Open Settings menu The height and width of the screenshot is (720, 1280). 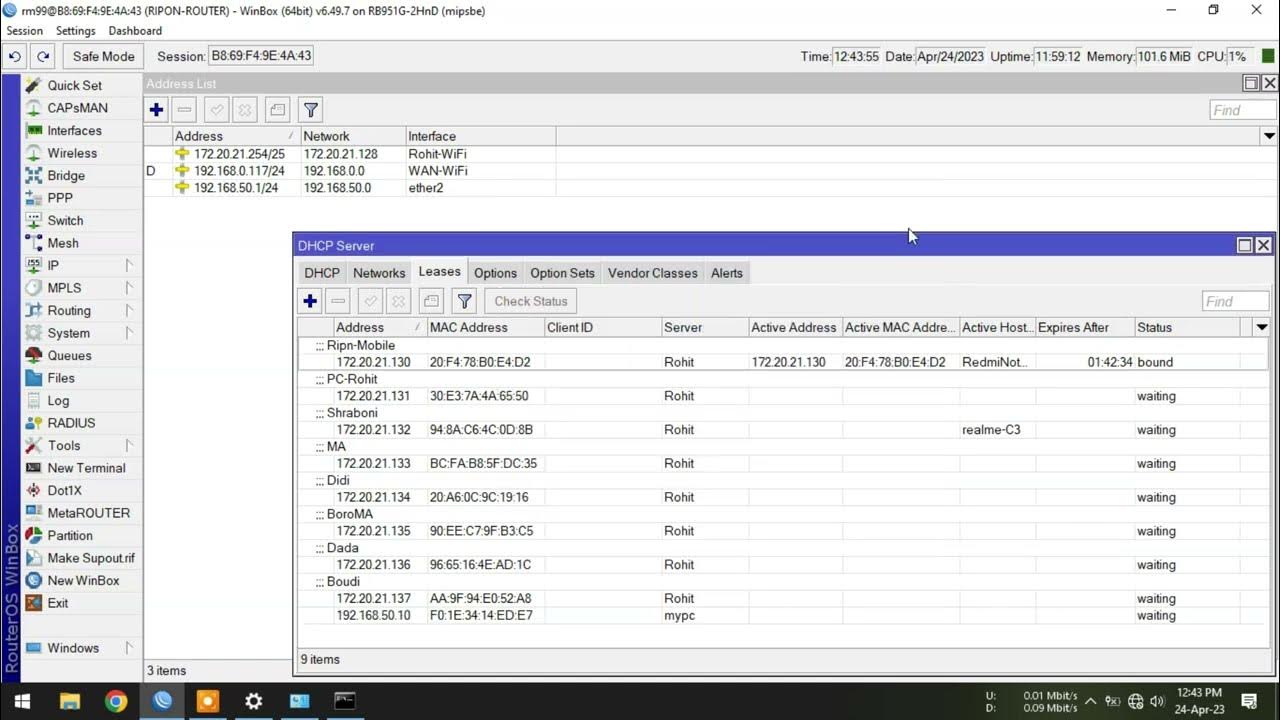(x=76, y=31)
